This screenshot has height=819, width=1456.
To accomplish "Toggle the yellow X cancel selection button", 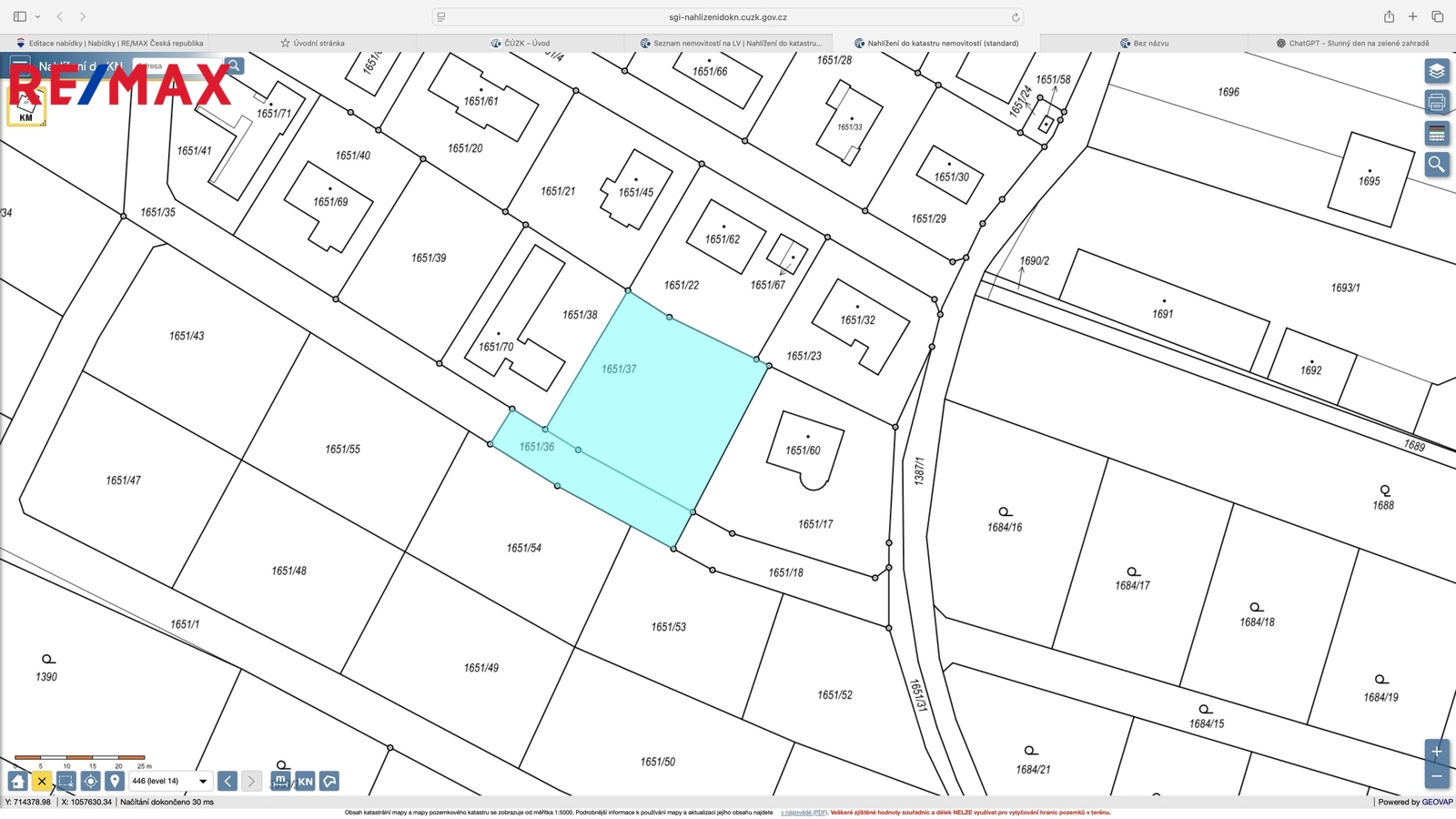I will [42, 781].
